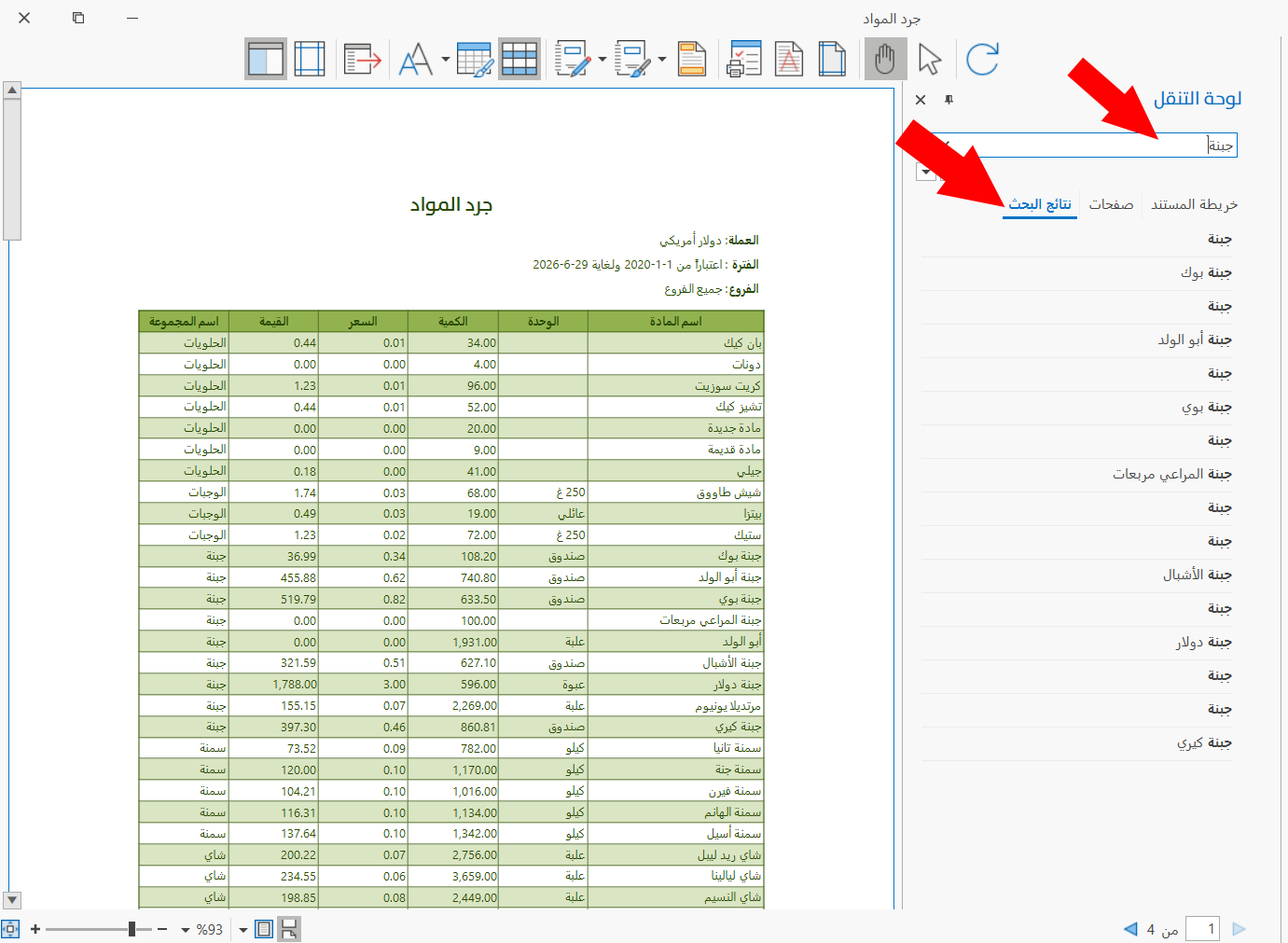
Task: Switch to نتائج البحث tab
Action: (1040, 204)
